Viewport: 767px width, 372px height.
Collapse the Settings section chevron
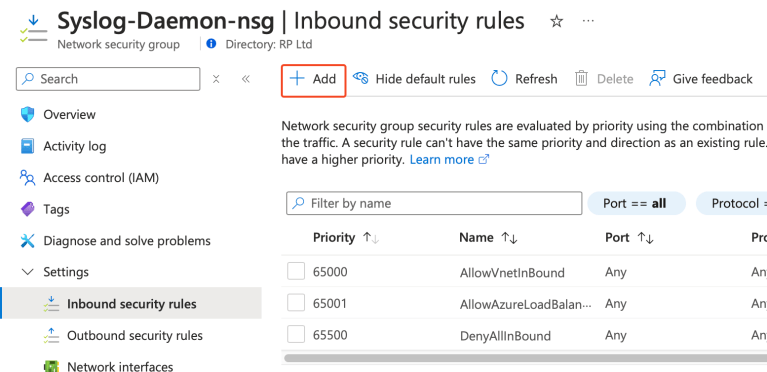point(28,272)
